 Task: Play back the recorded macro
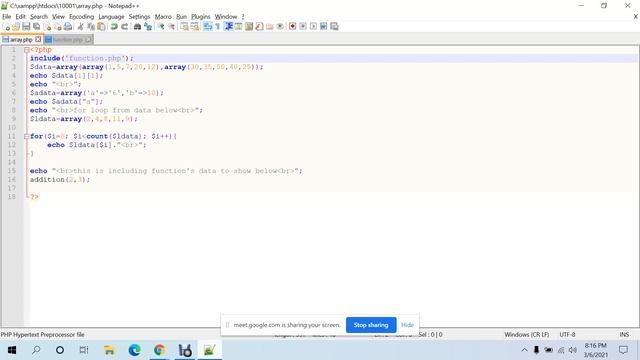[x=313, y=27]
